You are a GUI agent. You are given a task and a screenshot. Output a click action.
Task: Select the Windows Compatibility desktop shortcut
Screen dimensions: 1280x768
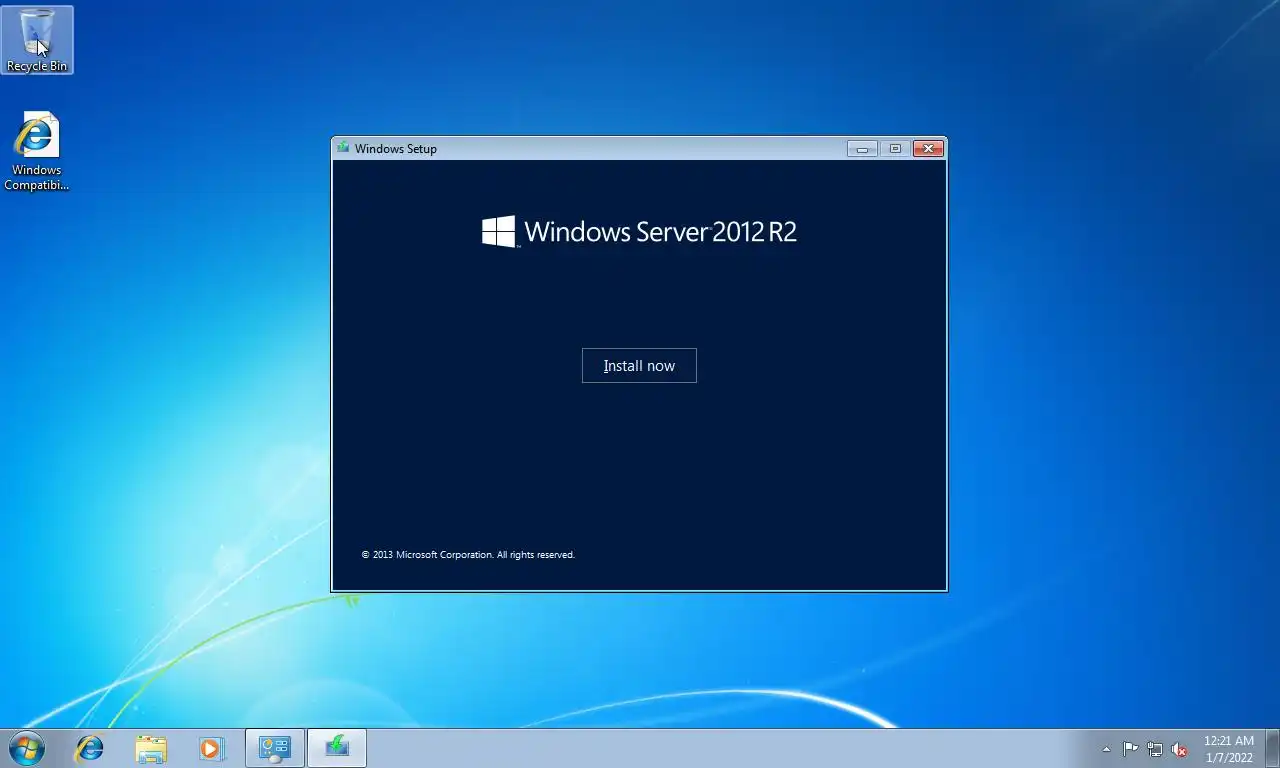tap(37, 151)
